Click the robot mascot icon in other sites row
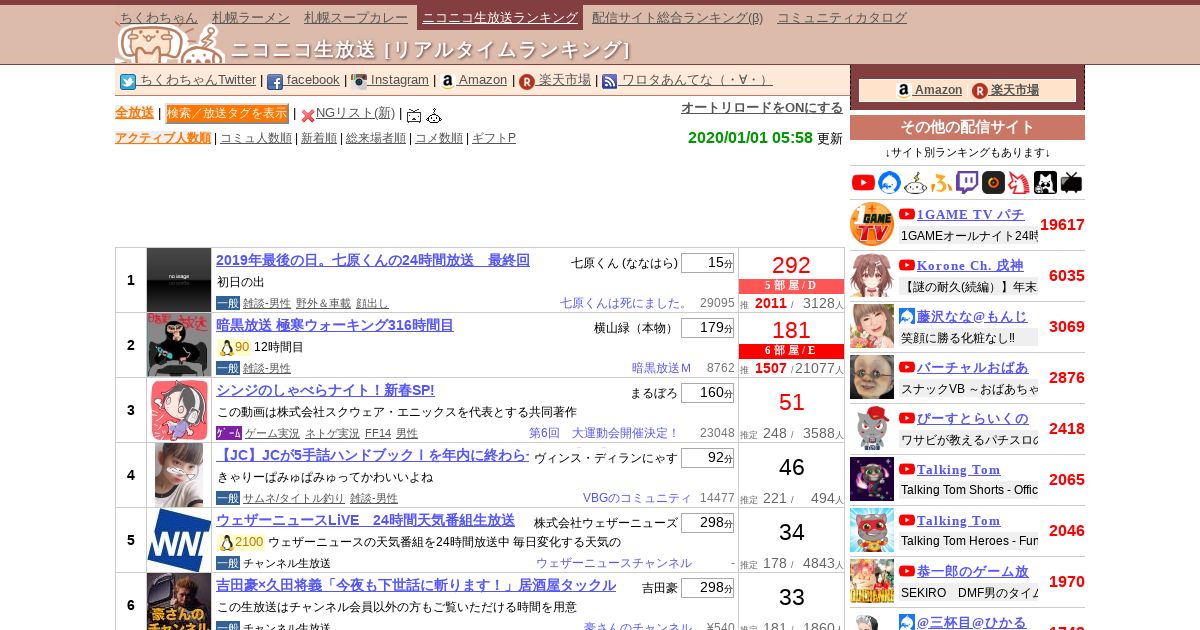Image resolution: width=1200 pixels, height=630 pixels. coord(915,182)
